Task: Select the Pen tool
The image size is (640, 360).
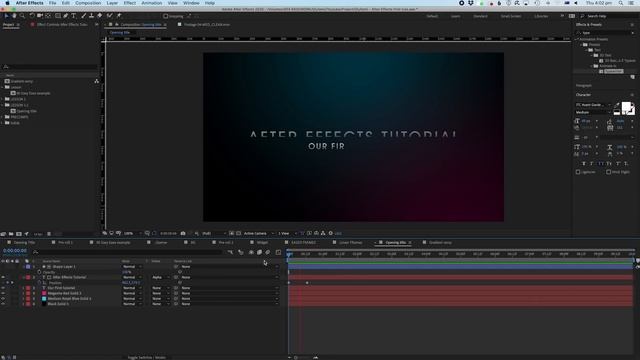Action: 66,16
